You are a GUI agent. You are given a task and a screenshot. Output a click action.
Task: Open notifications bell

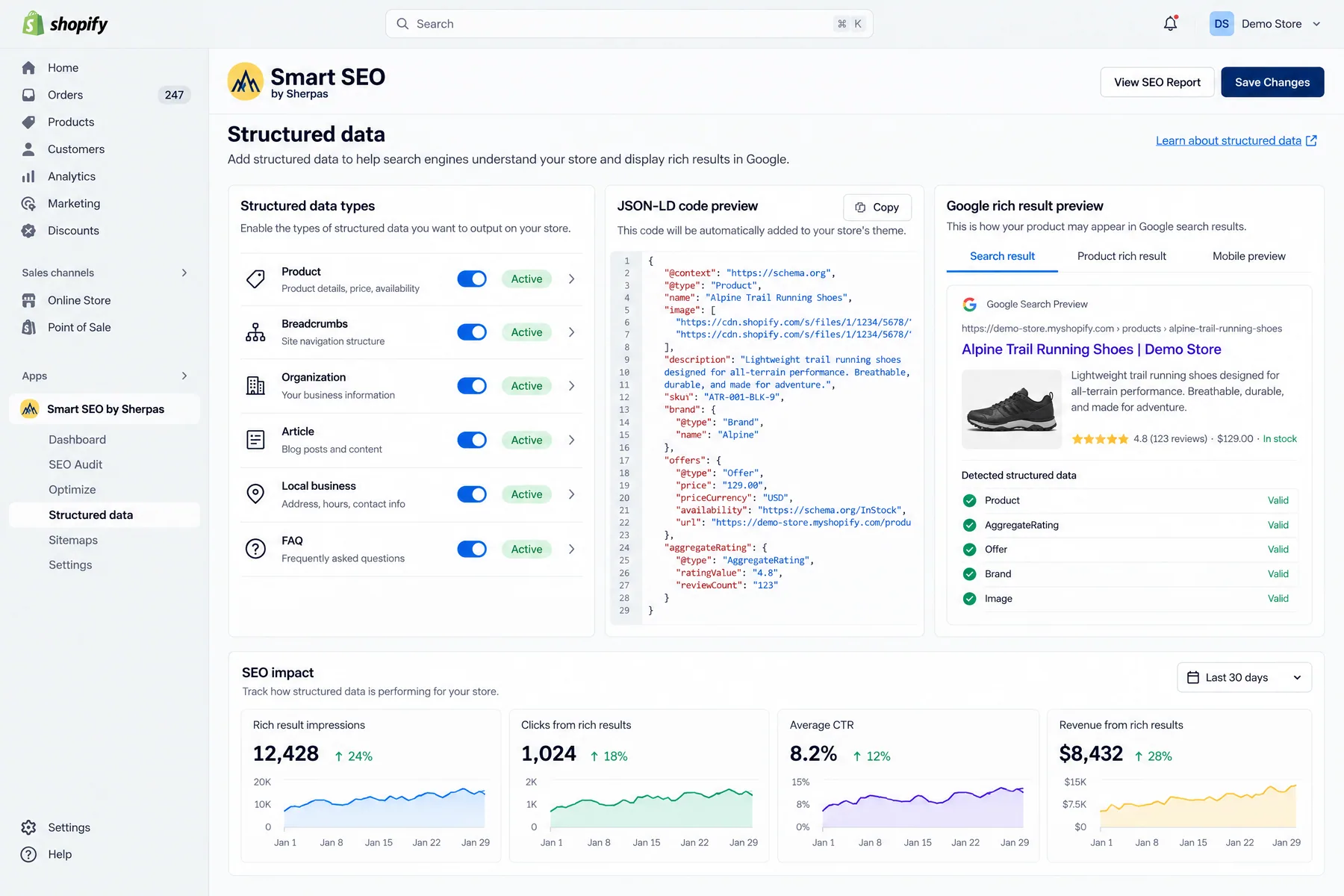pyautogui.click(x=1170, y=24)
